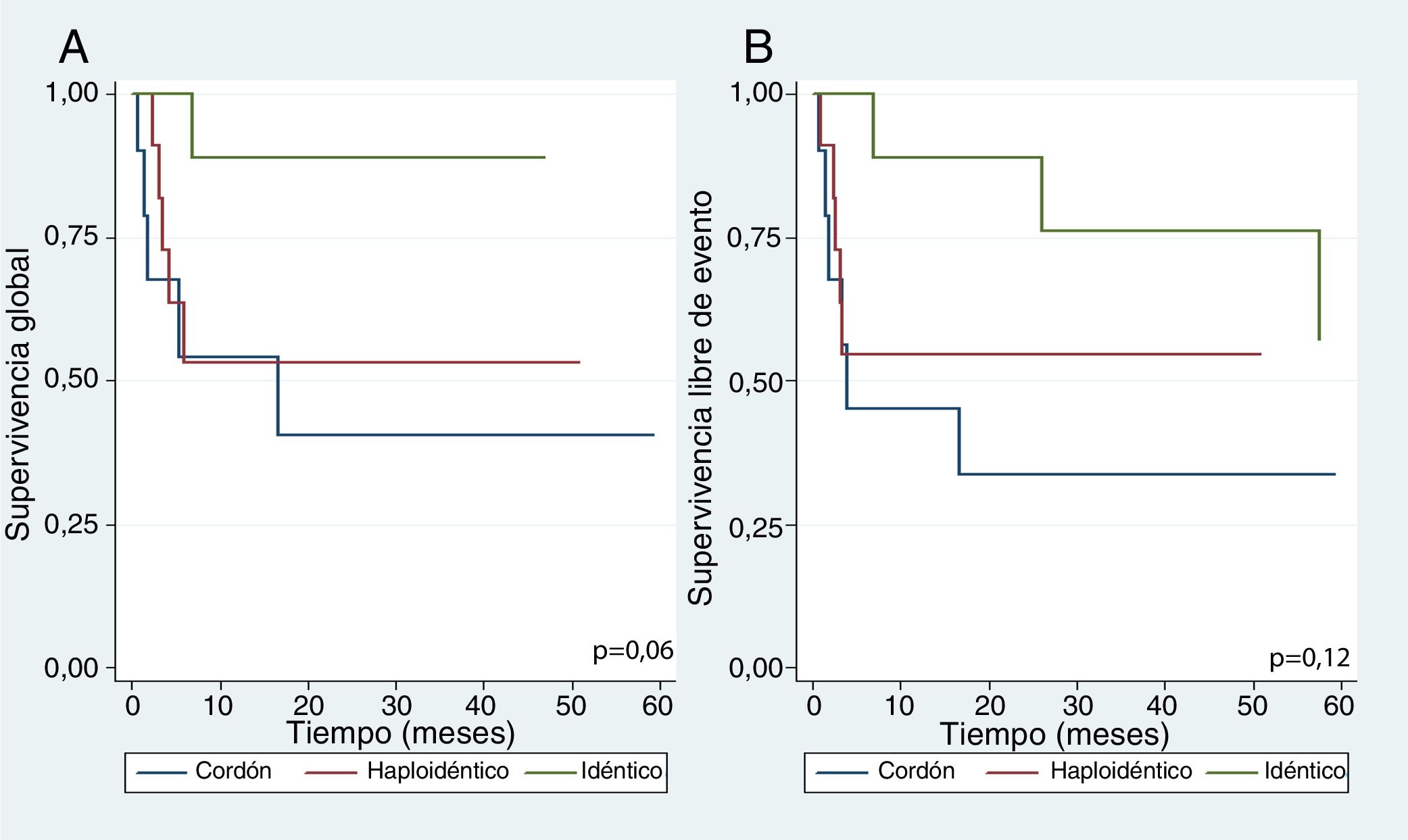The height and width of the screenshot is (840, 1408).
Task: Click the Supervivencia libre de evento axis title
Action: (x=700, y=397)
